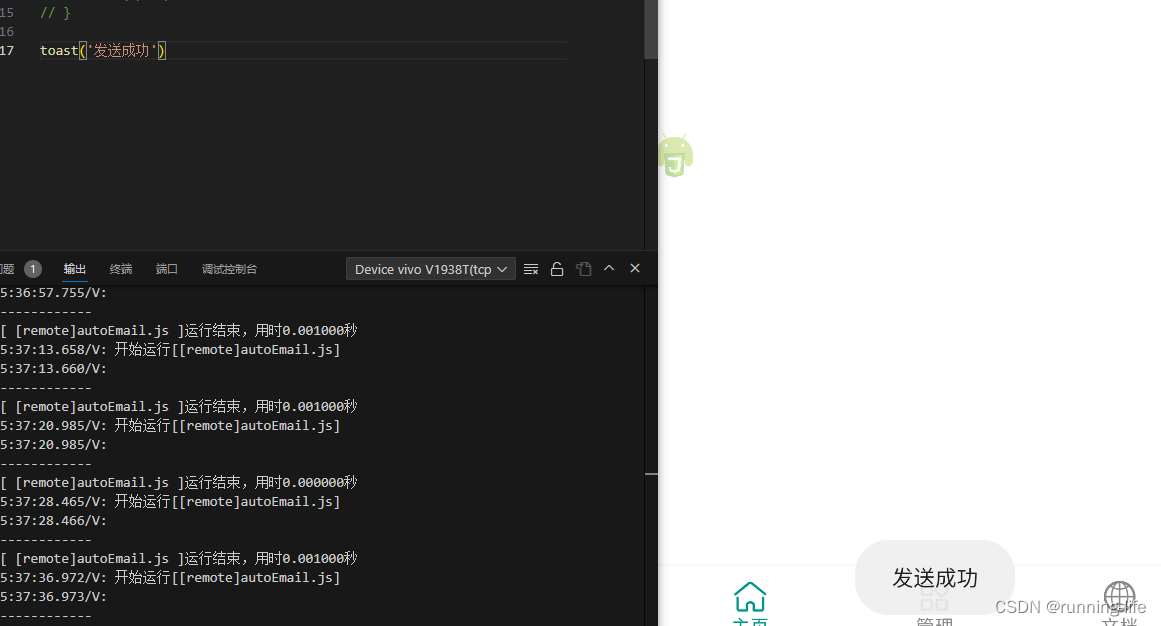1161x626 pixels.
Task: Select the 输出 tab
Action: [x=74, y=268]
